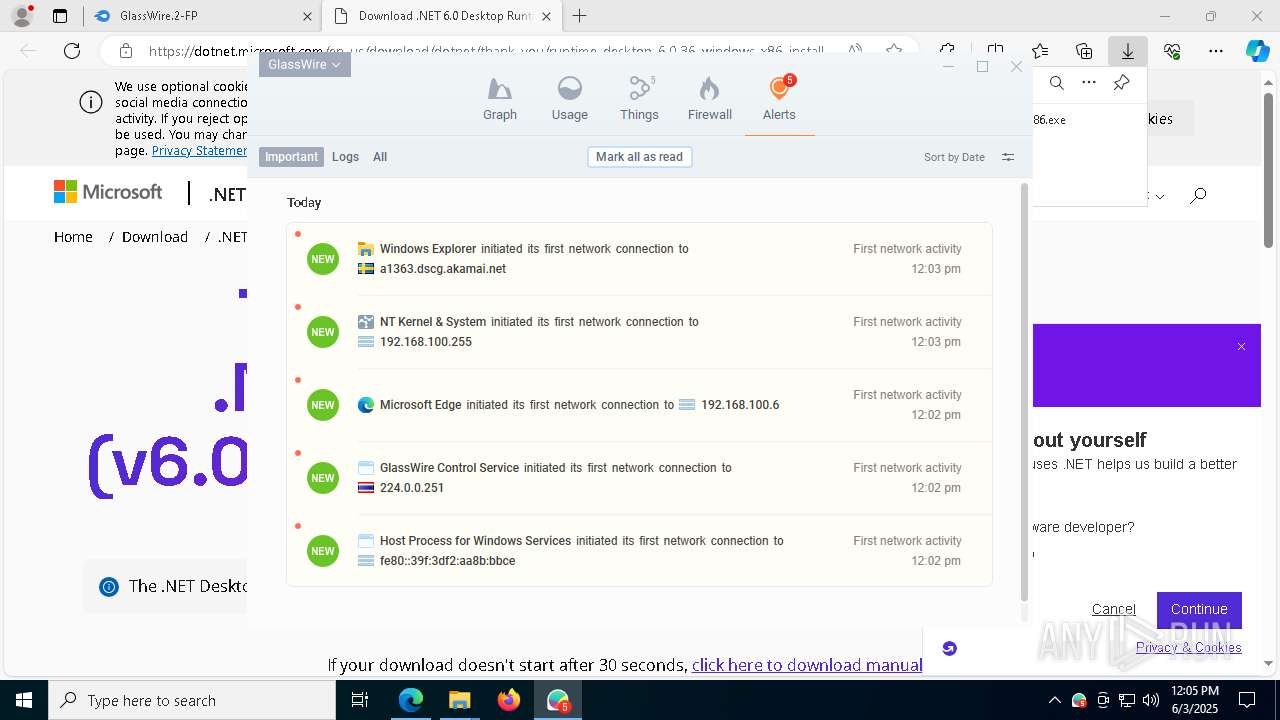Open the GlassWire menu dropdown
Screen dimensions: 1280x720
pyautogui.click(x=305, y=64)
